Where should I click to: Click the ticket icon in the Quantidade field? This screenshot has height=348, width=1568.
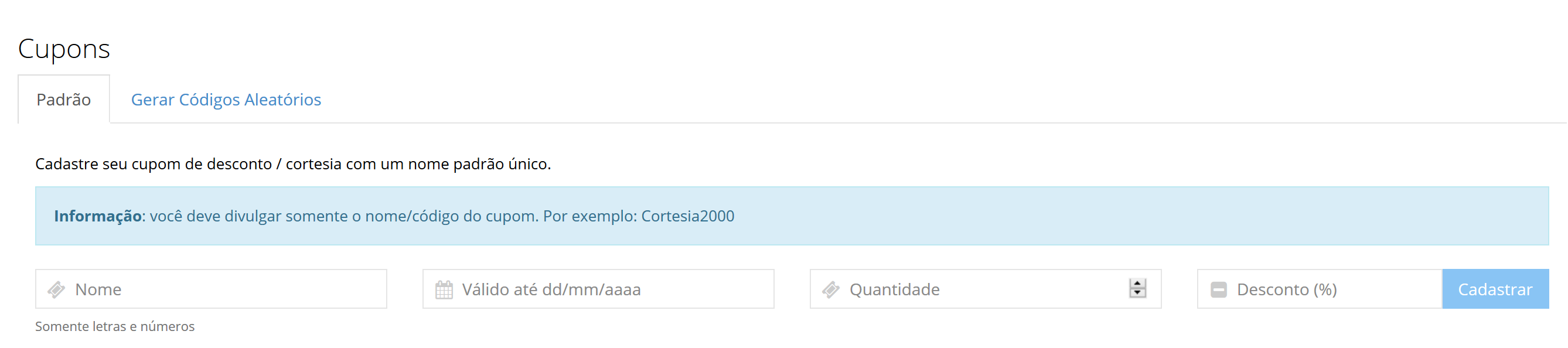pos(831,289)
